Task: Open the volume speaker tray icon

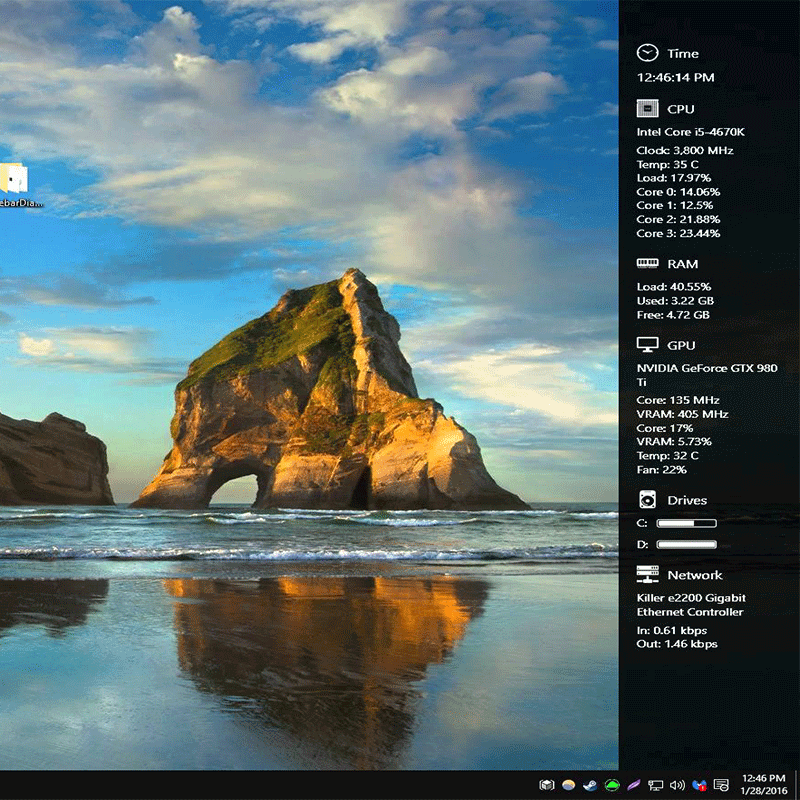Action: click(x=677, y=785)
